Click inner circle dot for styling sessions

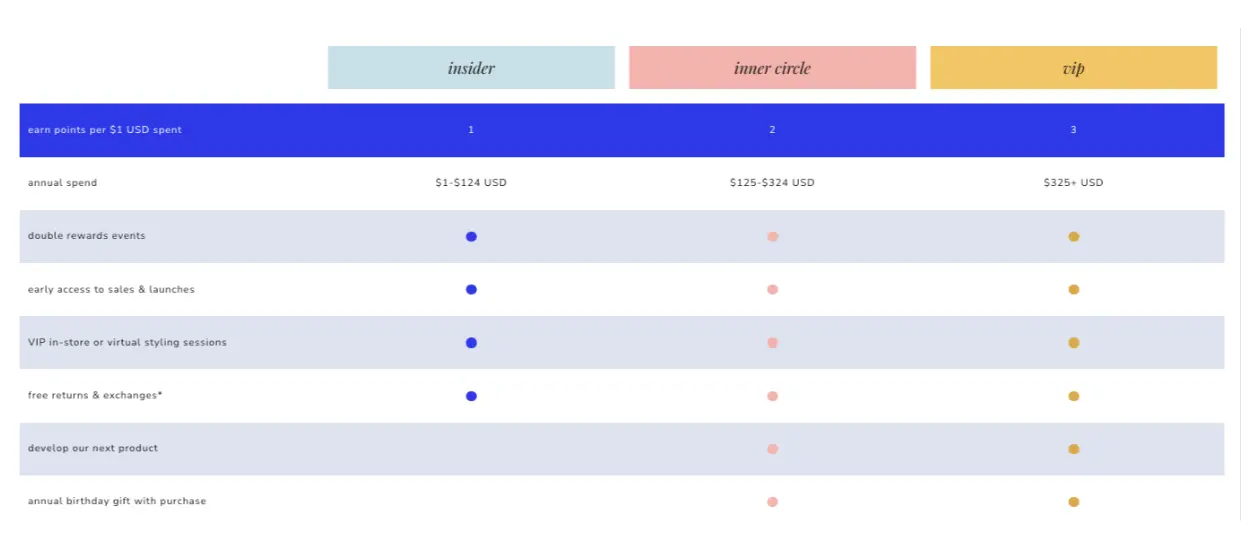click(772, 343)
